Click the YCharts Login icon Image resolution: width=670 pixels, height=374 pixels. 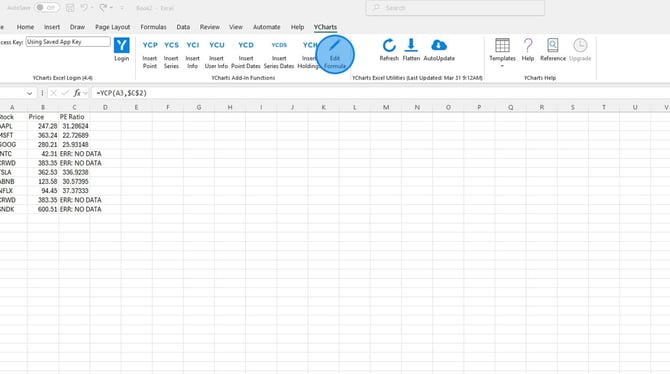coord(121,45)
